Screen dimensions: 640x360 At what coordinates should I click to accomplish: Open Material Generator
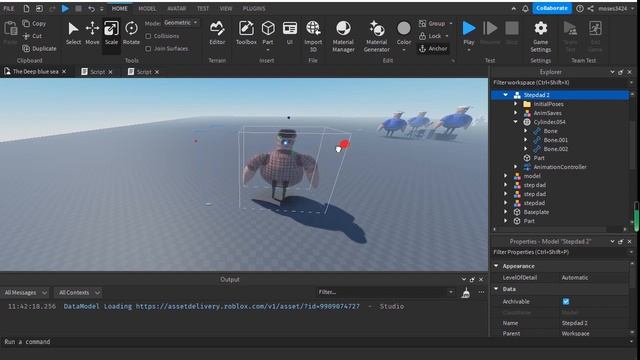pos(376,36)
